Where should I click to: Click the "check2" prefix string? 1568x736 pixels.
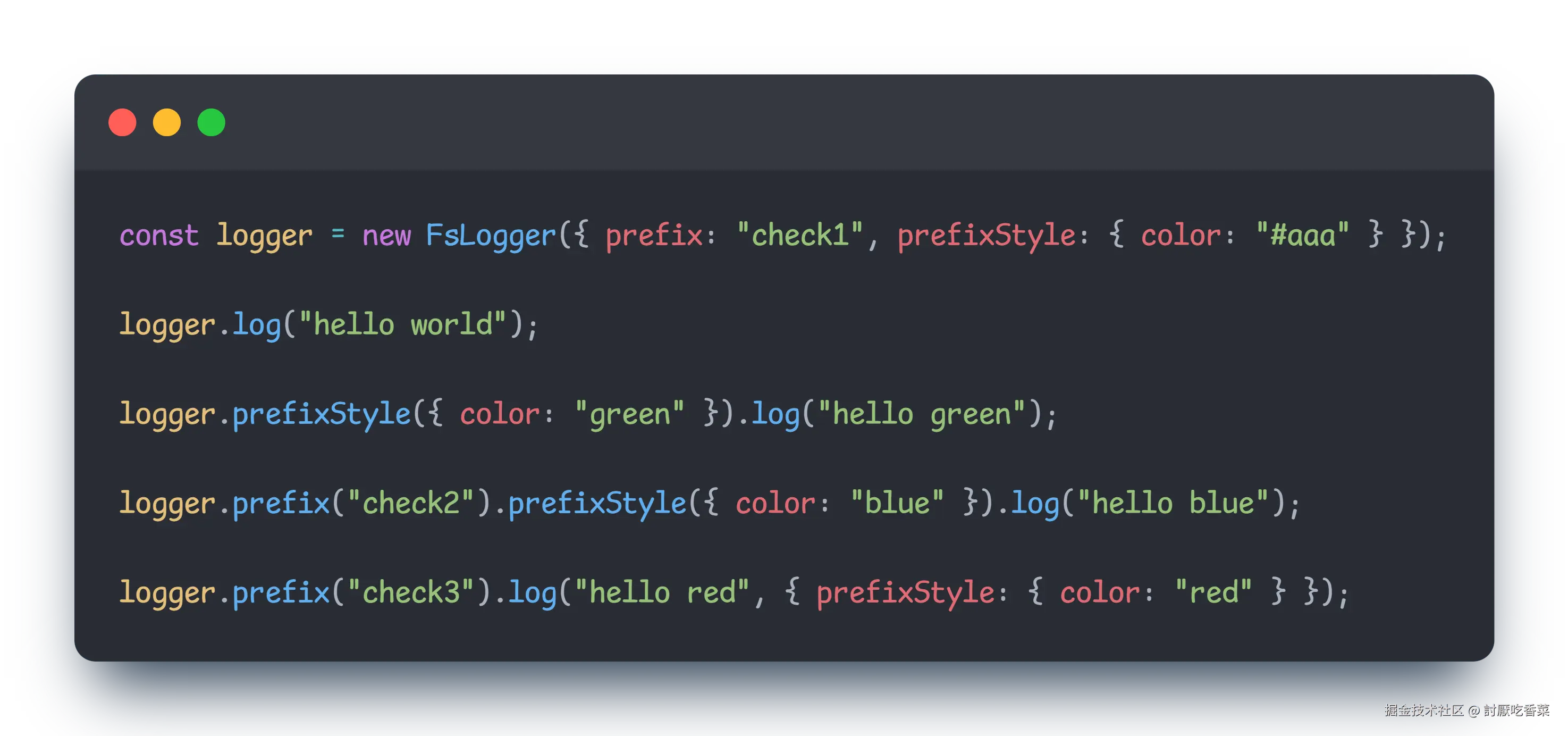(410, 504)
